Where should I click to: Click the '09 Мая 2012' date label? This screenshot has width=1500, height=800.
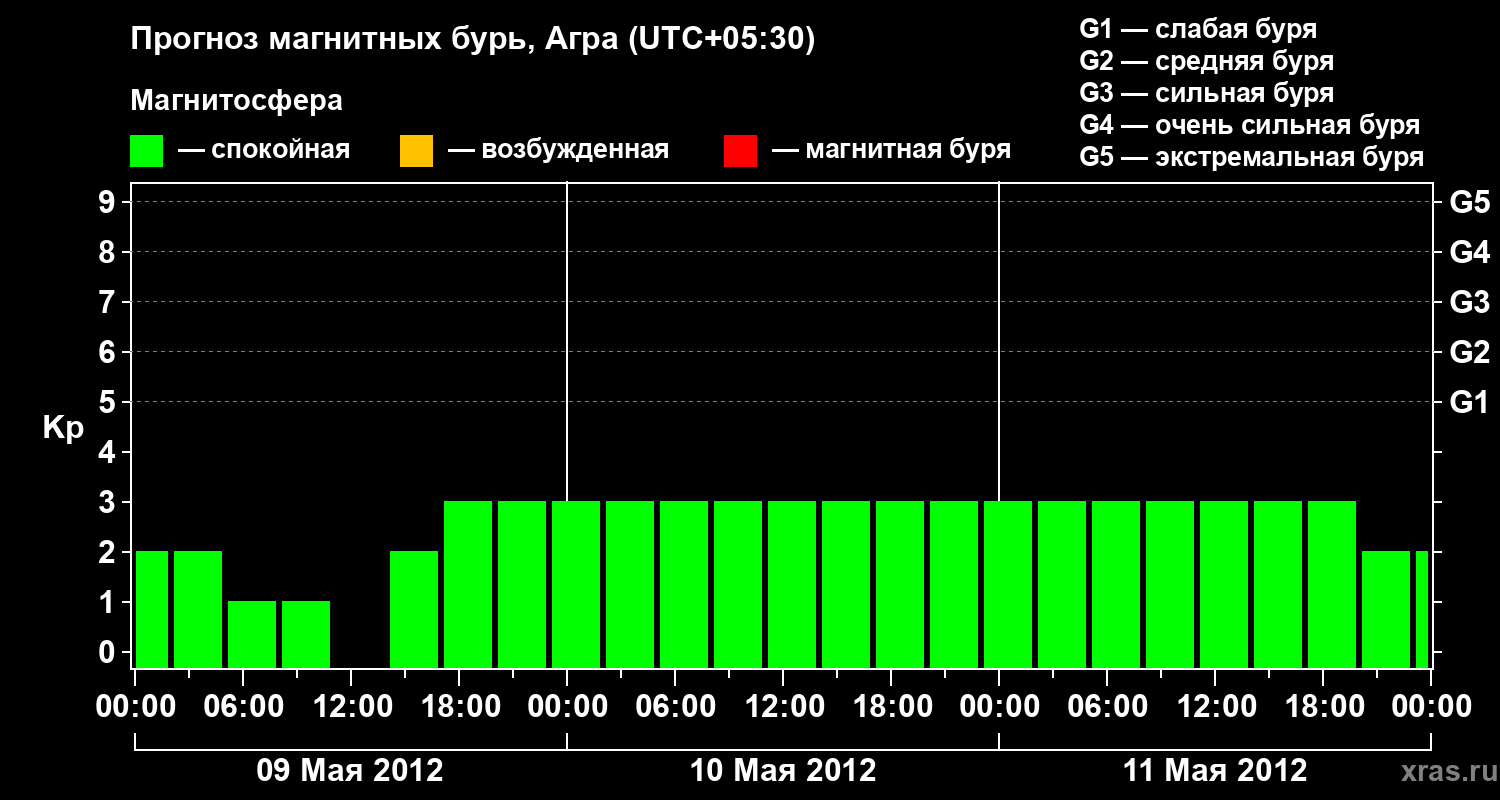coord(350,771)
